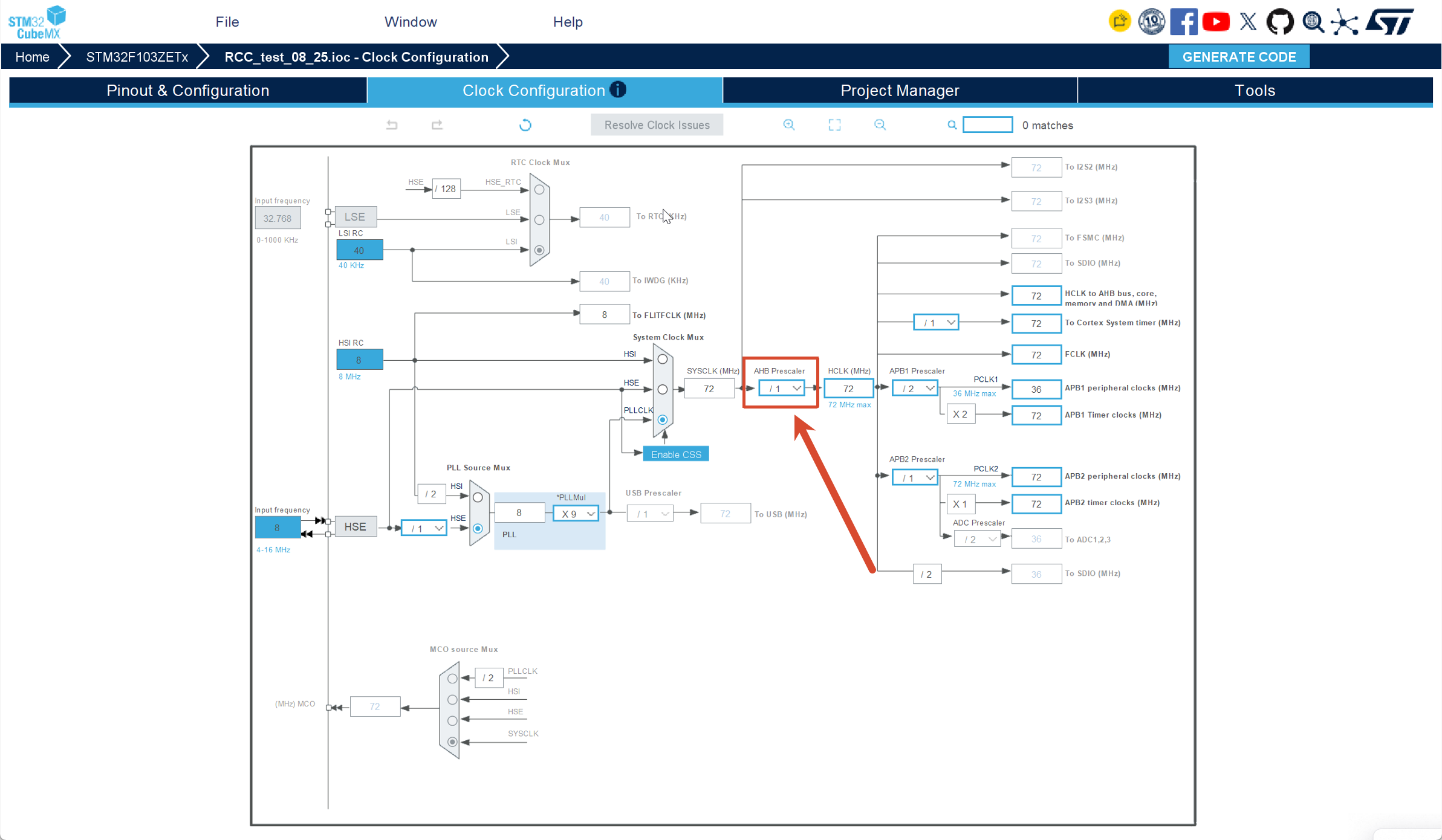Click the globe with magnifier icon
The image size is (1442, 840).
coord(1313,22)
